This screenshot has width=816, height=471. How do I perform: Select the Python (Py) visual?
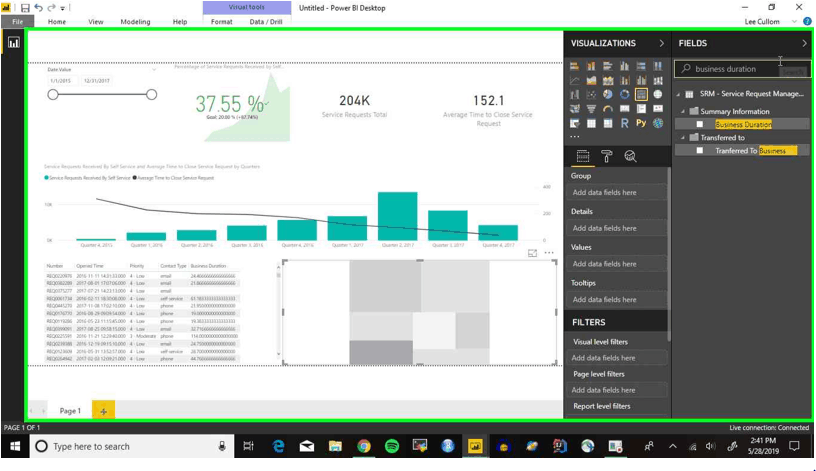tap(641, 123)
